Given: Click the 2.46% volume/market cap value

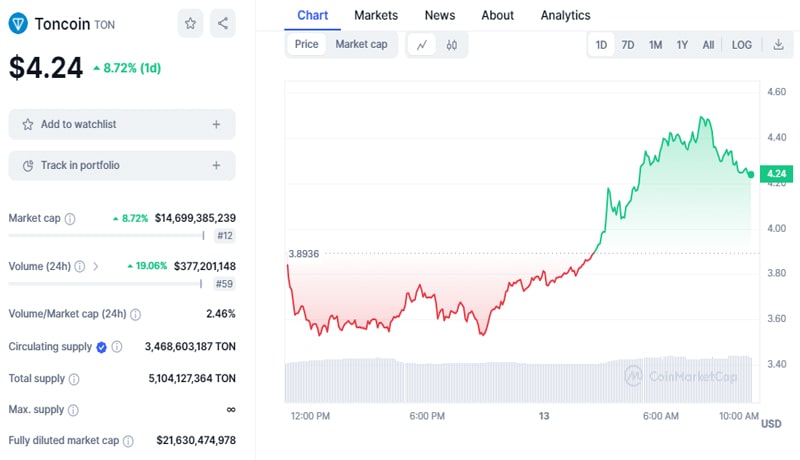Looking at the screenshot, I should click(x=220, y=314).
